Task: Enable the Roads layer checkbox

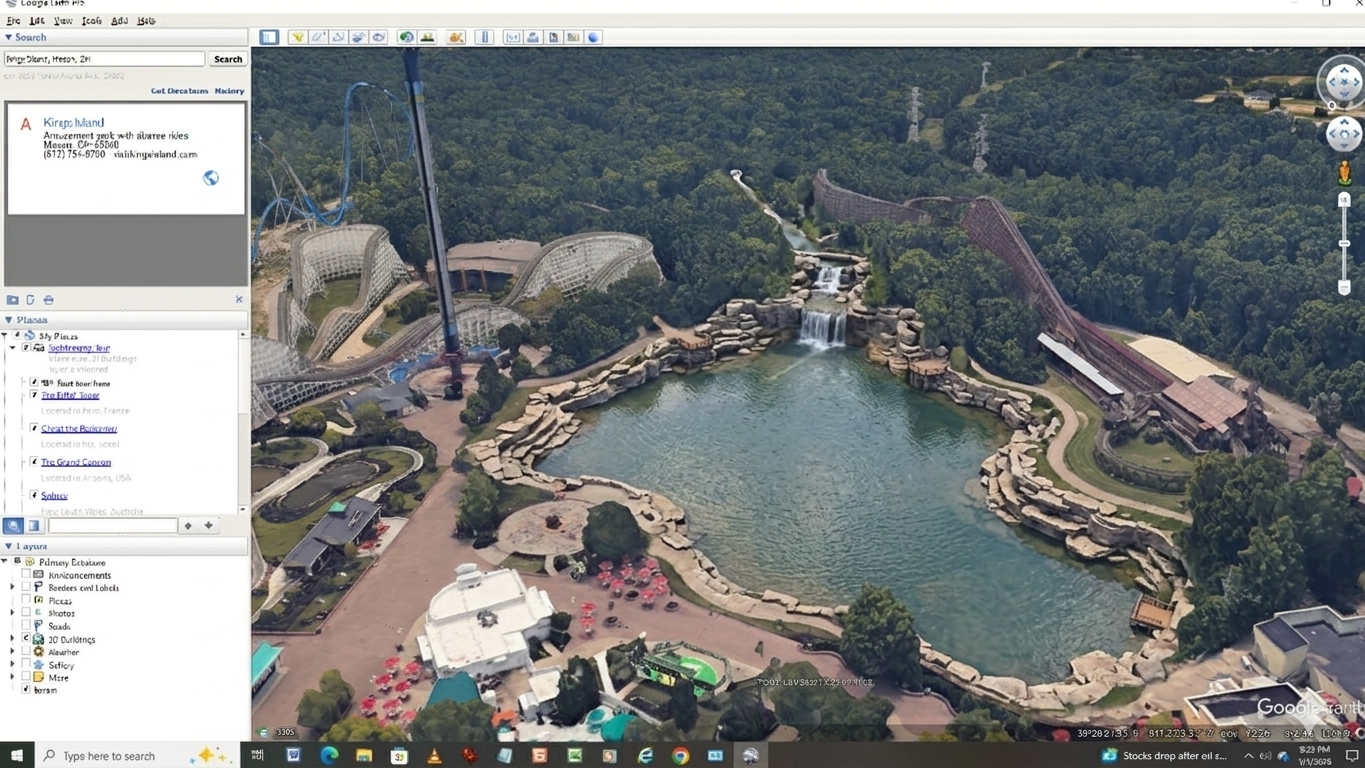Action: click(x=26, y=626)
